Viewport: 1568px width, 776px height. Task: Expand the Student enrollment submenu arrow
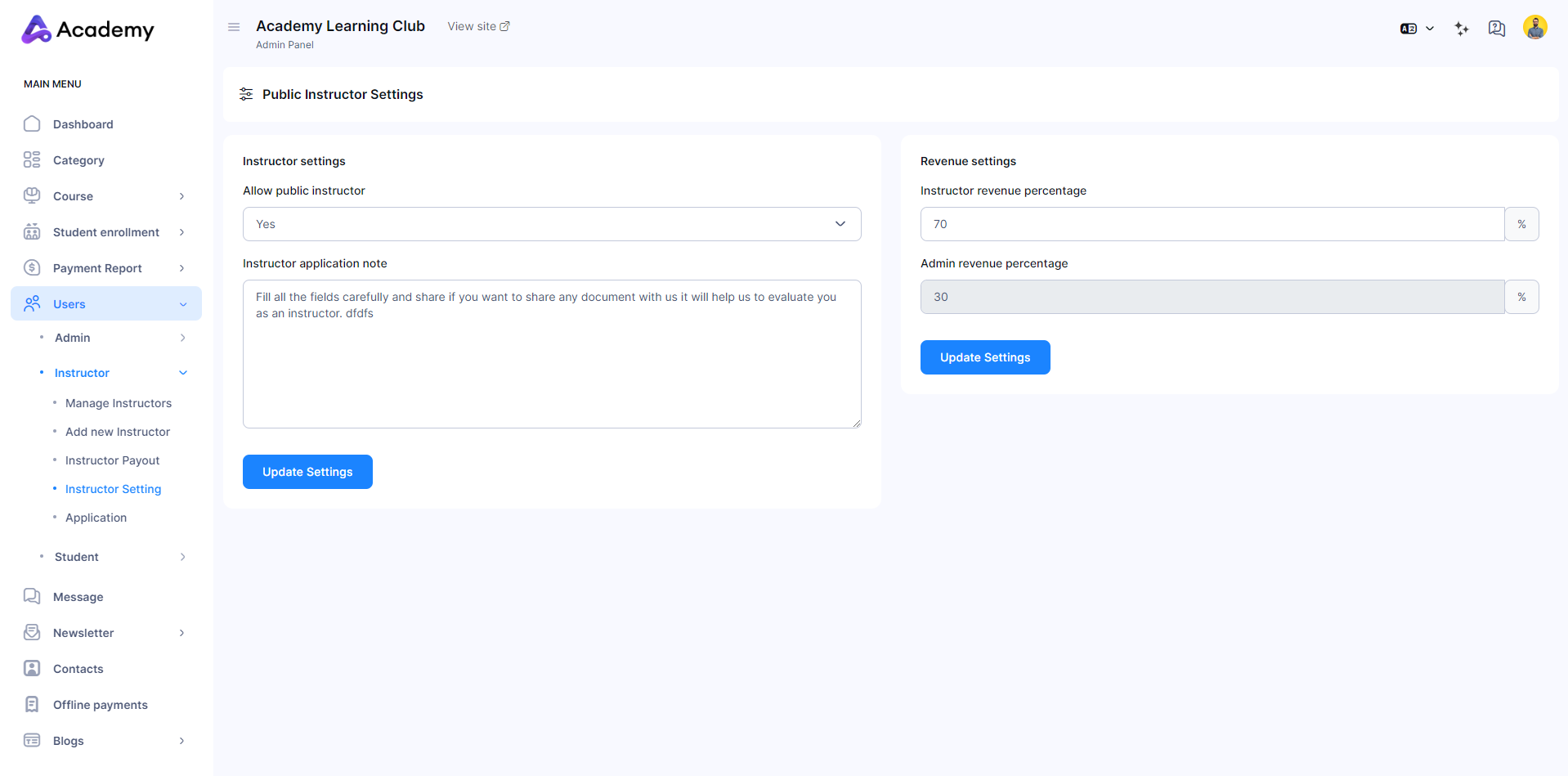click(181, 232)
